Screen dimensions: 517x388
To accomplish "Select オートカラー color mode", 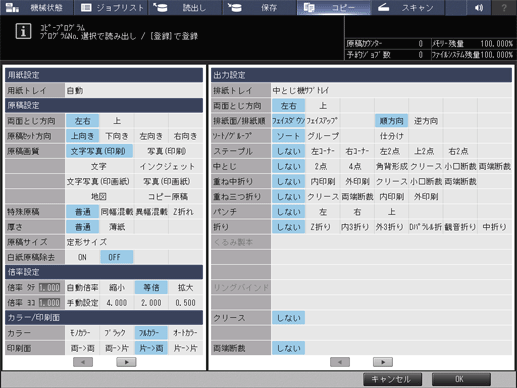I will click(185, 333).
